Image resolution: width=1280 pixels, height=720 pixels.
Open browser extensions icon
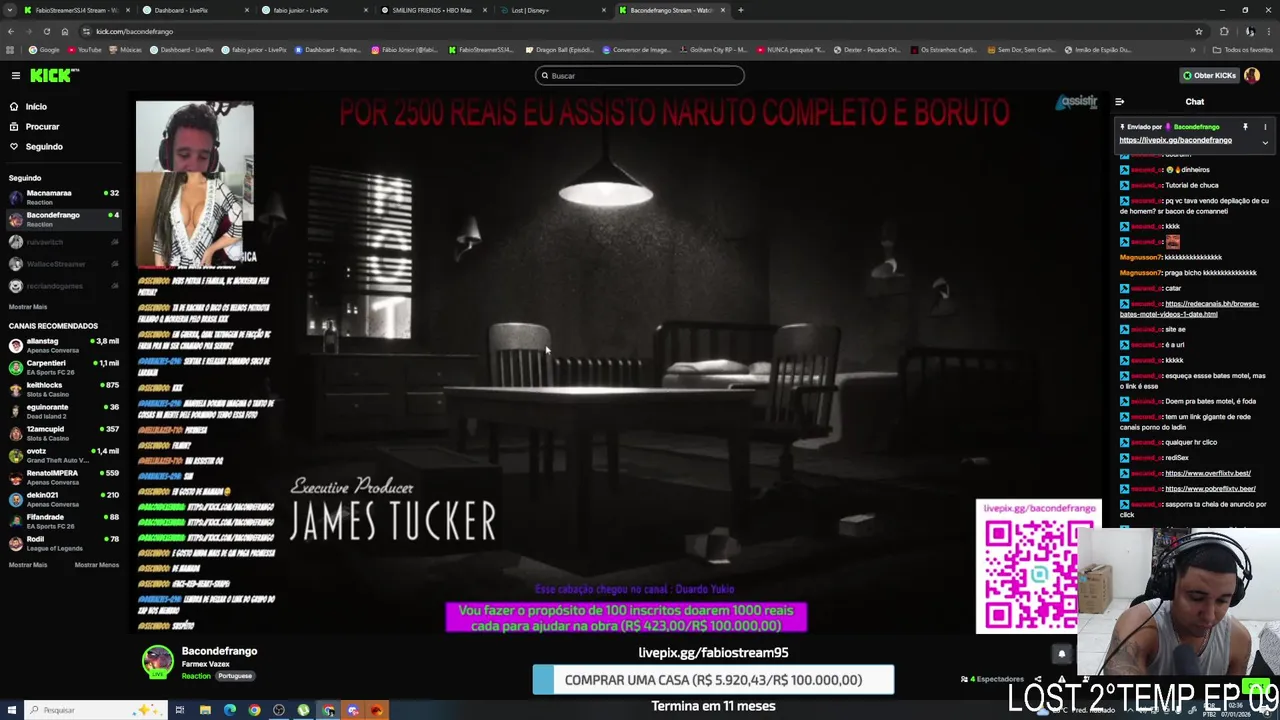1224,31
